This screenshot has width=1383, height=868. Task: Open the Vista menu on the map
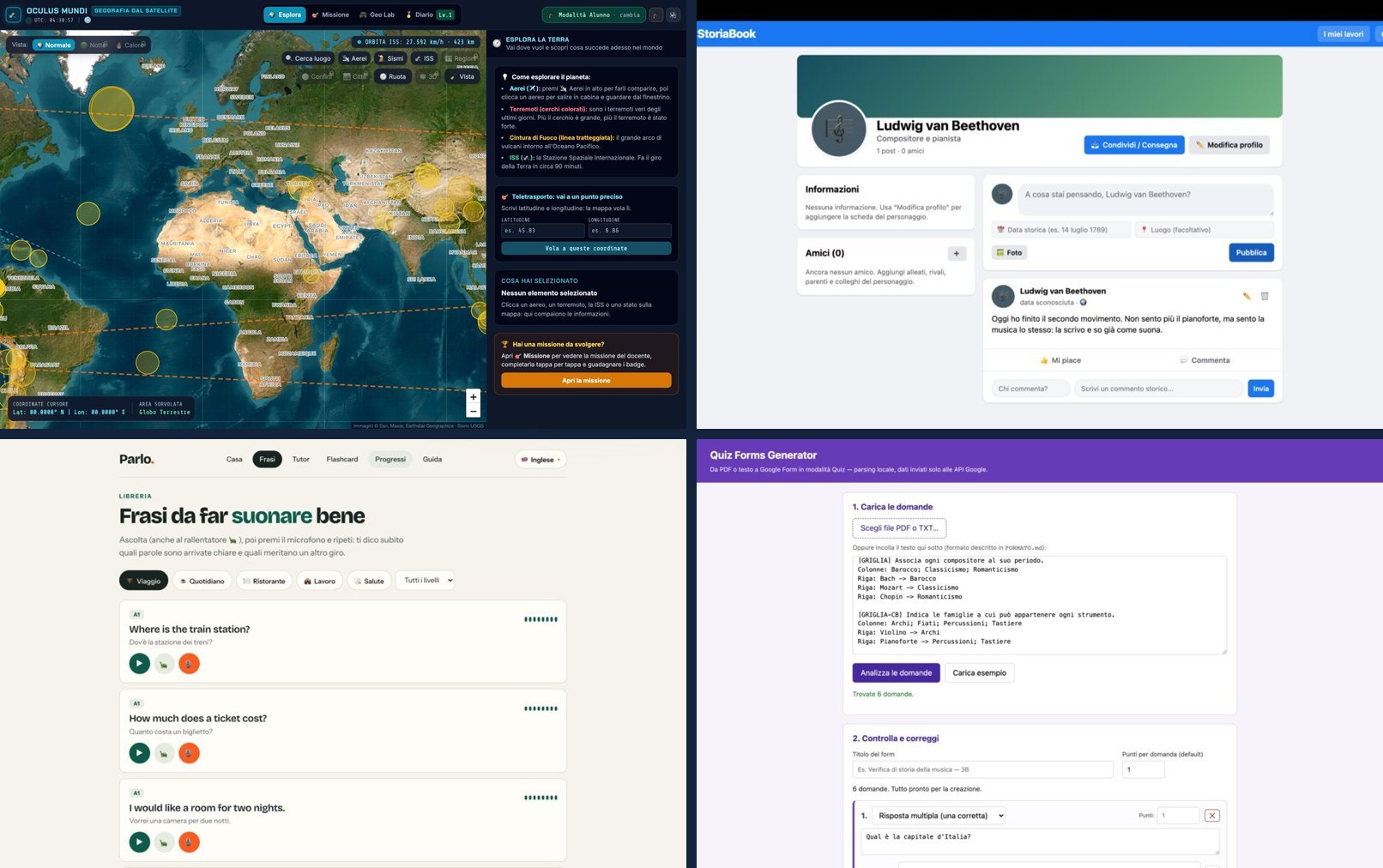coord(462,76)
